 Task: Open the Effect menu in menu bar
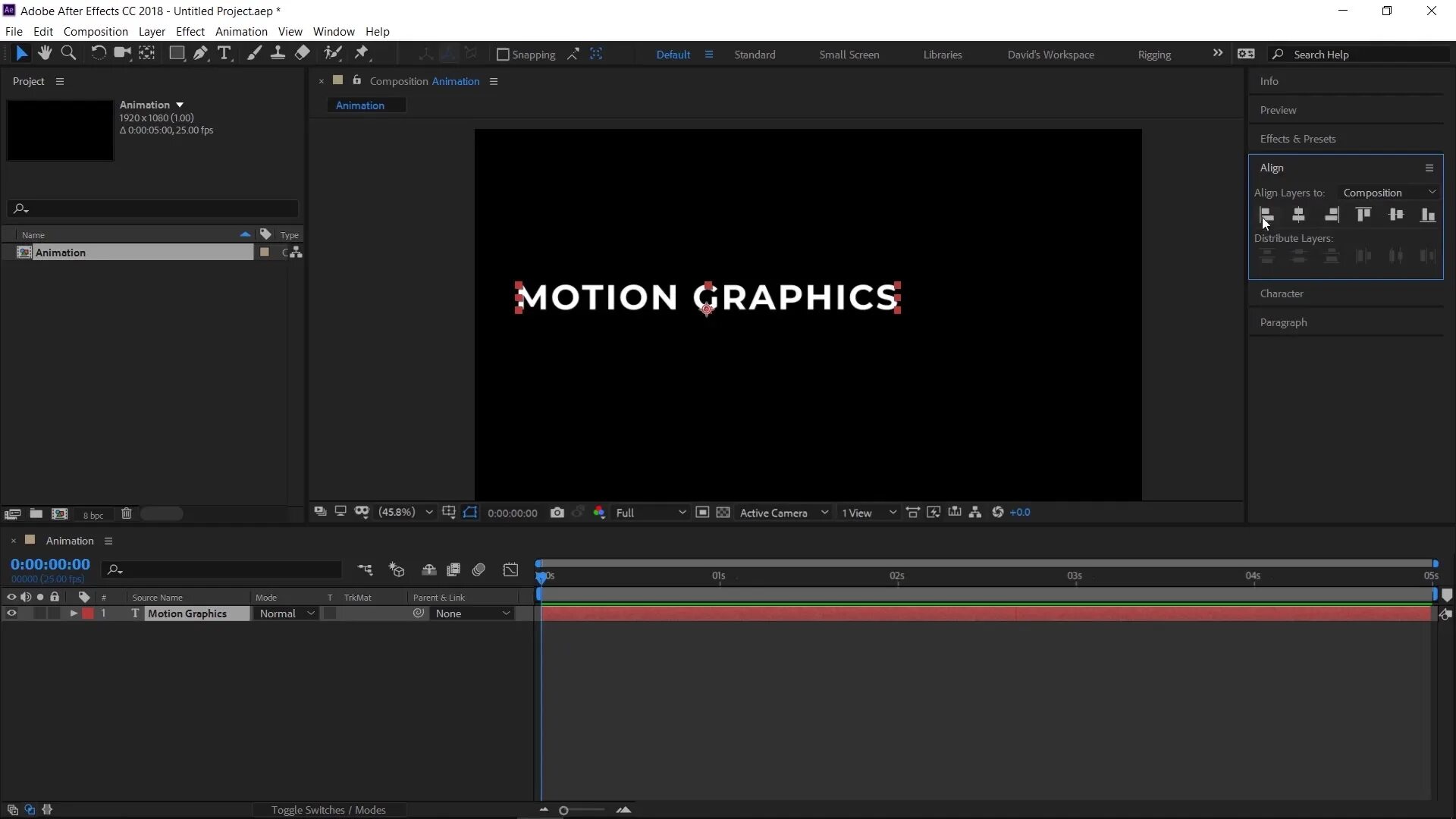tap(190, 31)
